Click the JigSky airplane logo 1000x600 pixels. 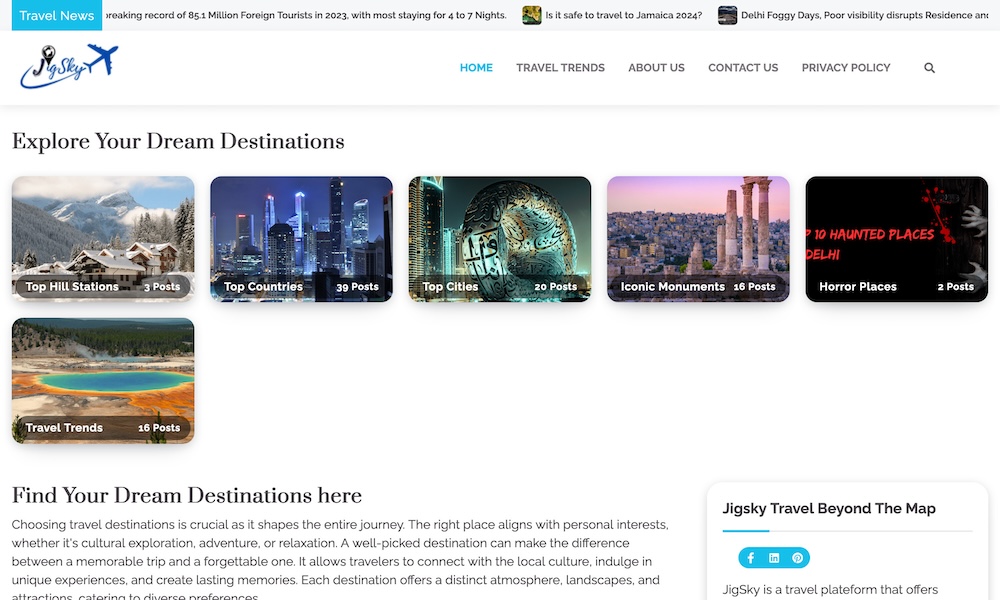pyautogui.click(x=68, y=67)
